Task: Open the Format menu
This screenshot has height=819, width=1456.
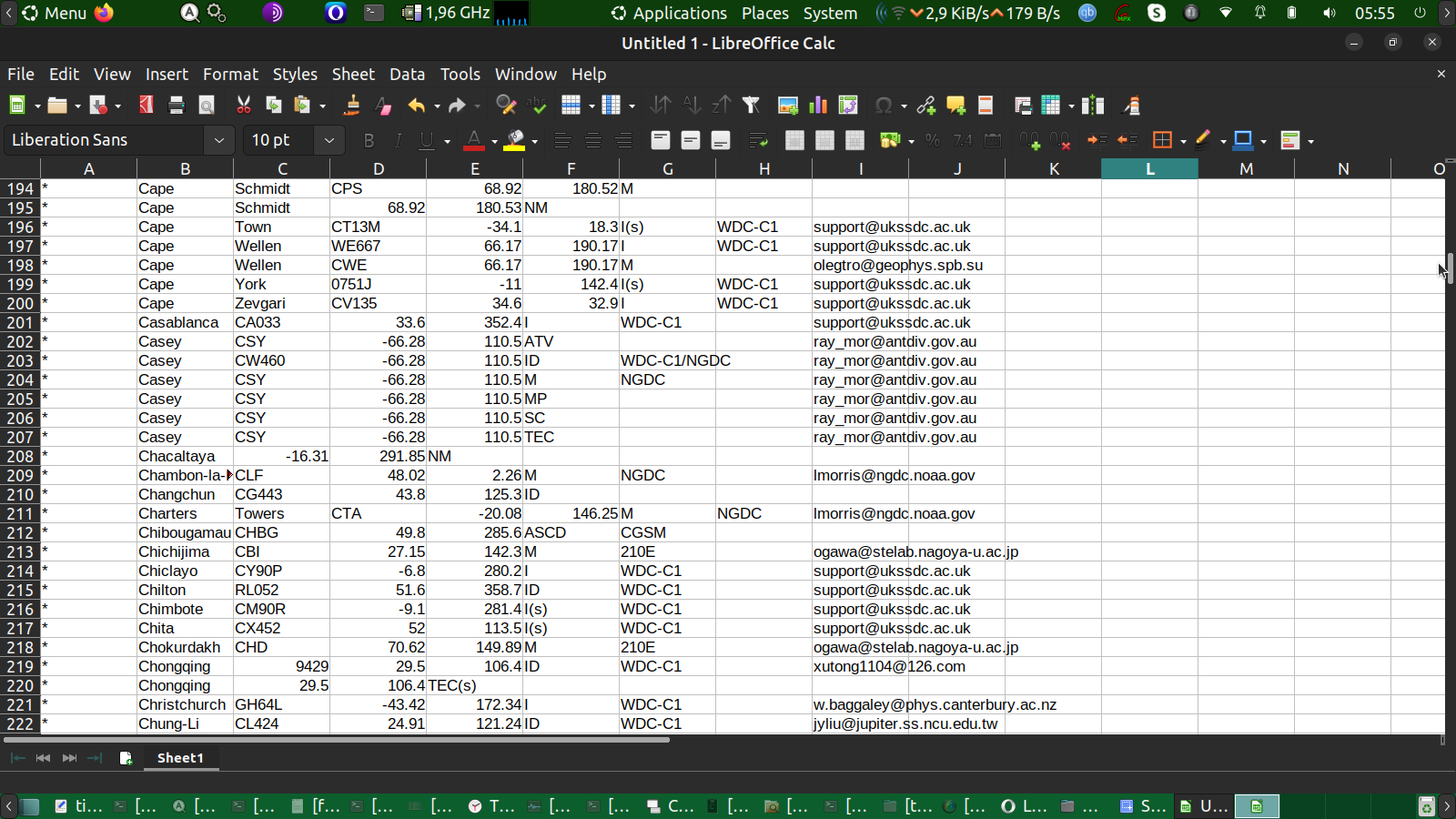Action: point(230,75)
